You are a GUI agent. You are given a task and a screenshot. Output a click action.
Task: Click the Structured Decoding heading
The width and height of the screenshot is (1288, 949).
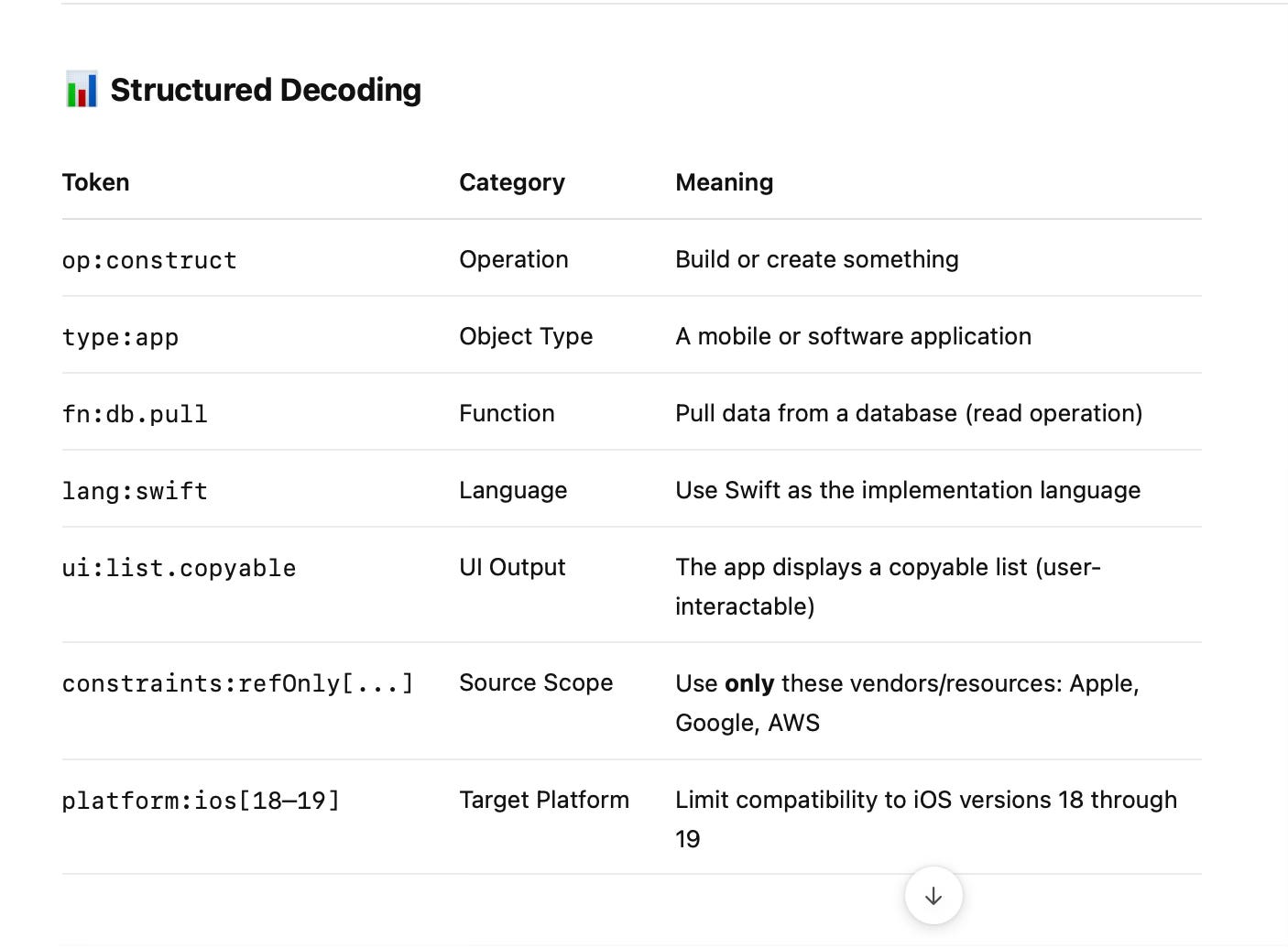pyautogui.click(x=266, y=90)
